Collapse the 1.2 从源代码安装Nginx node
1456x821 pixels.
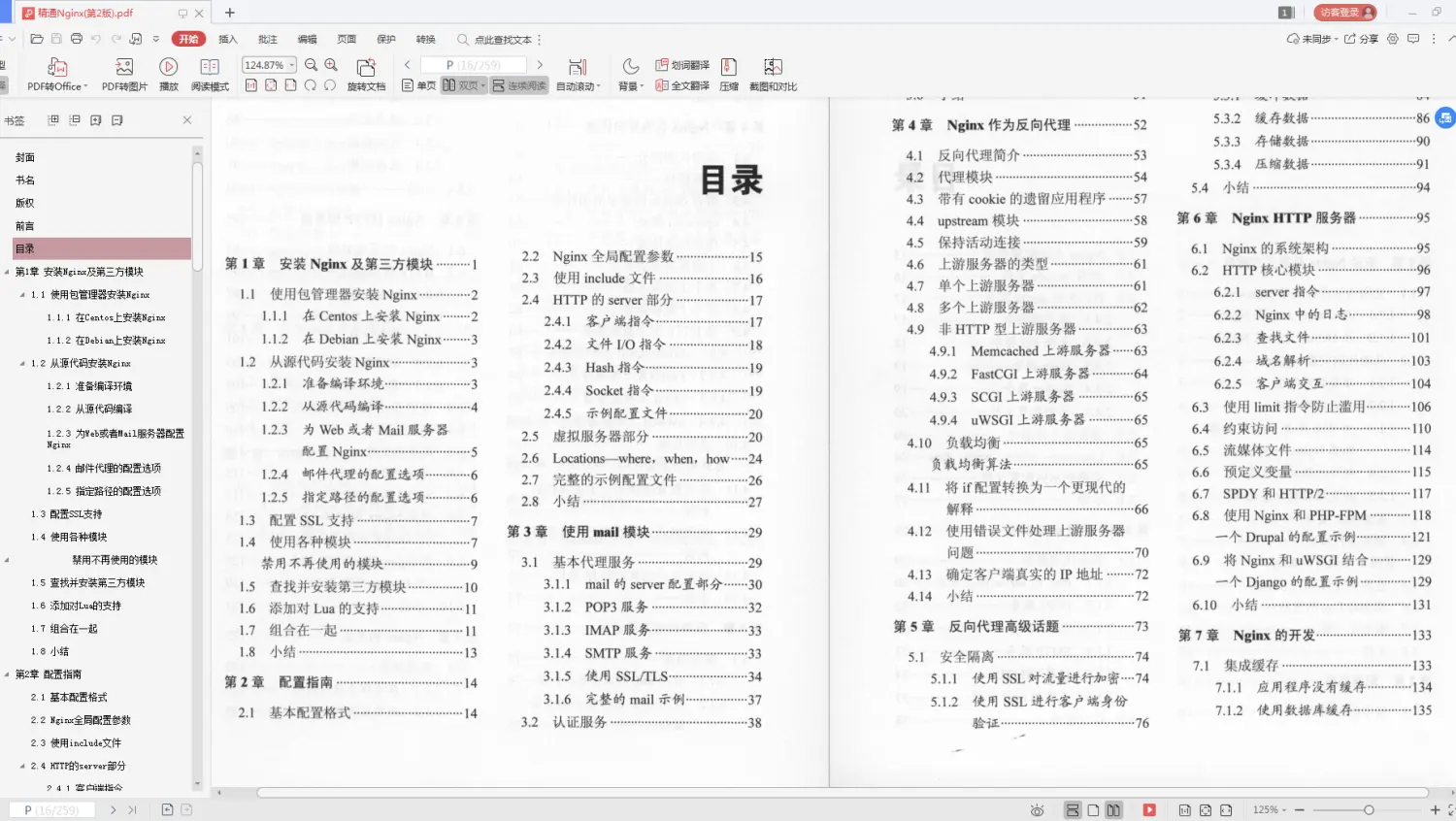pos(23,363)
